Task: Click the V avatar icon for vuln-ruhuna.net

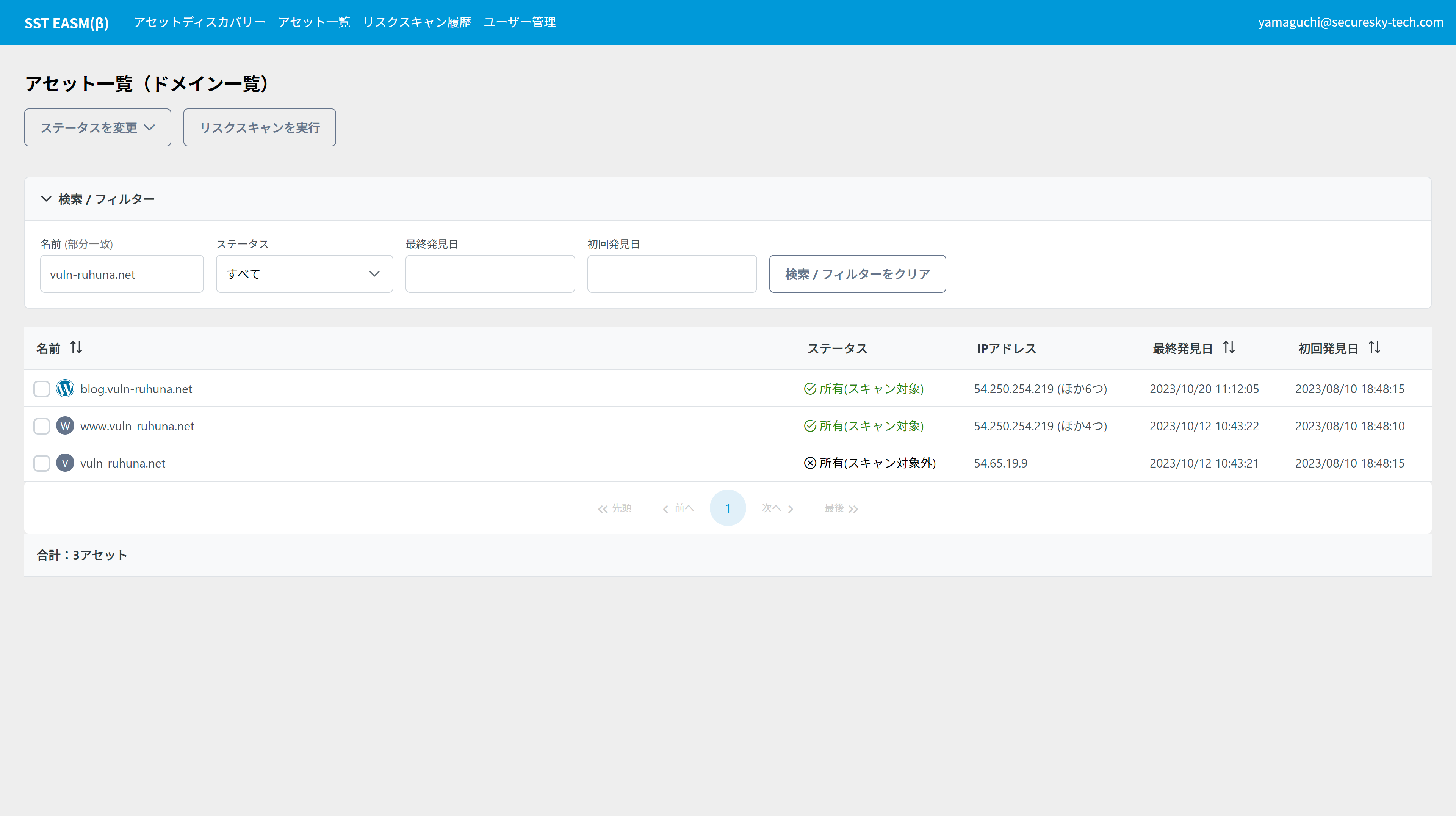Action: tap(65, 463)
